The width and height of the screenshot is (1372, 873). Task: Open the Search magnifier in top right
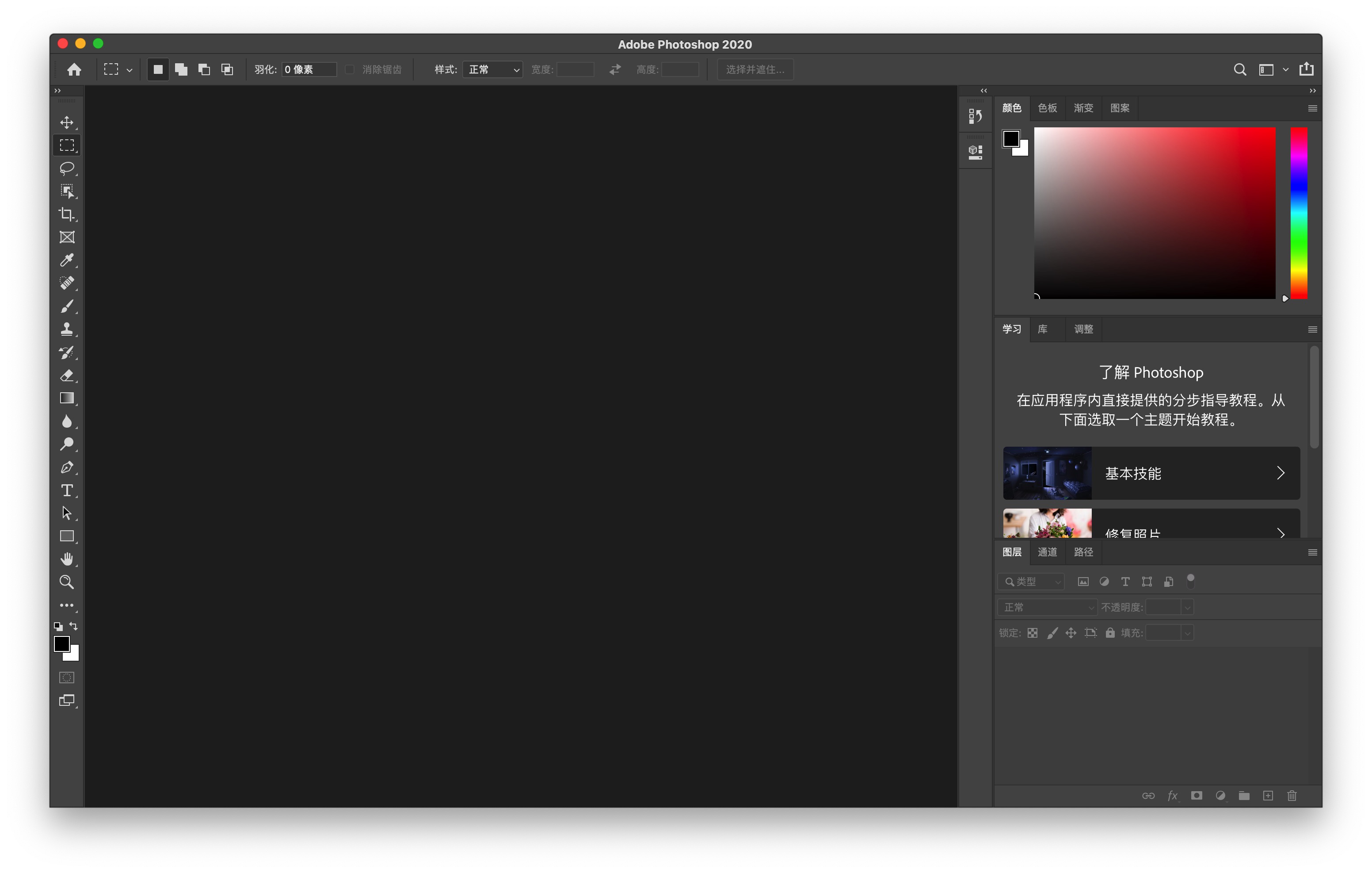(1240, 69)
